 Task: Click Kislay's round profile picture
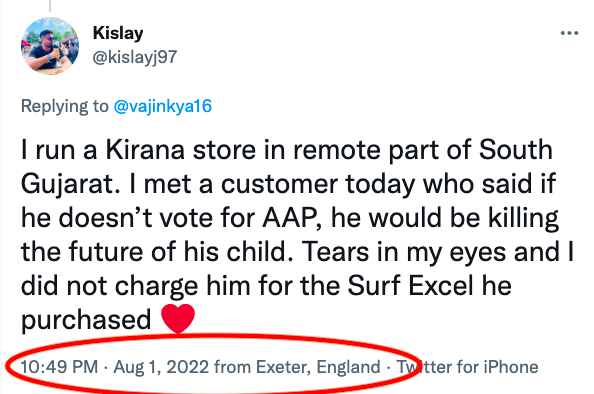pos(50,46)
